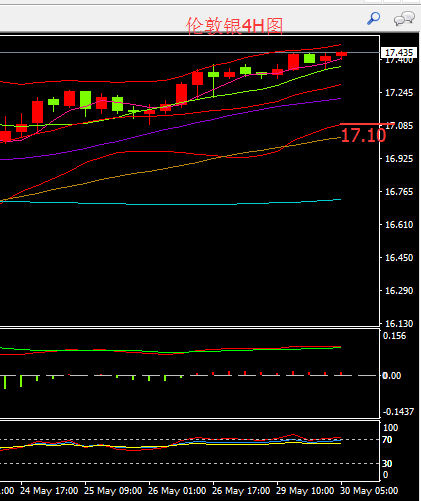Click the 17.245 price axis label
Screen dimensions: 421x501
(399, 93)
